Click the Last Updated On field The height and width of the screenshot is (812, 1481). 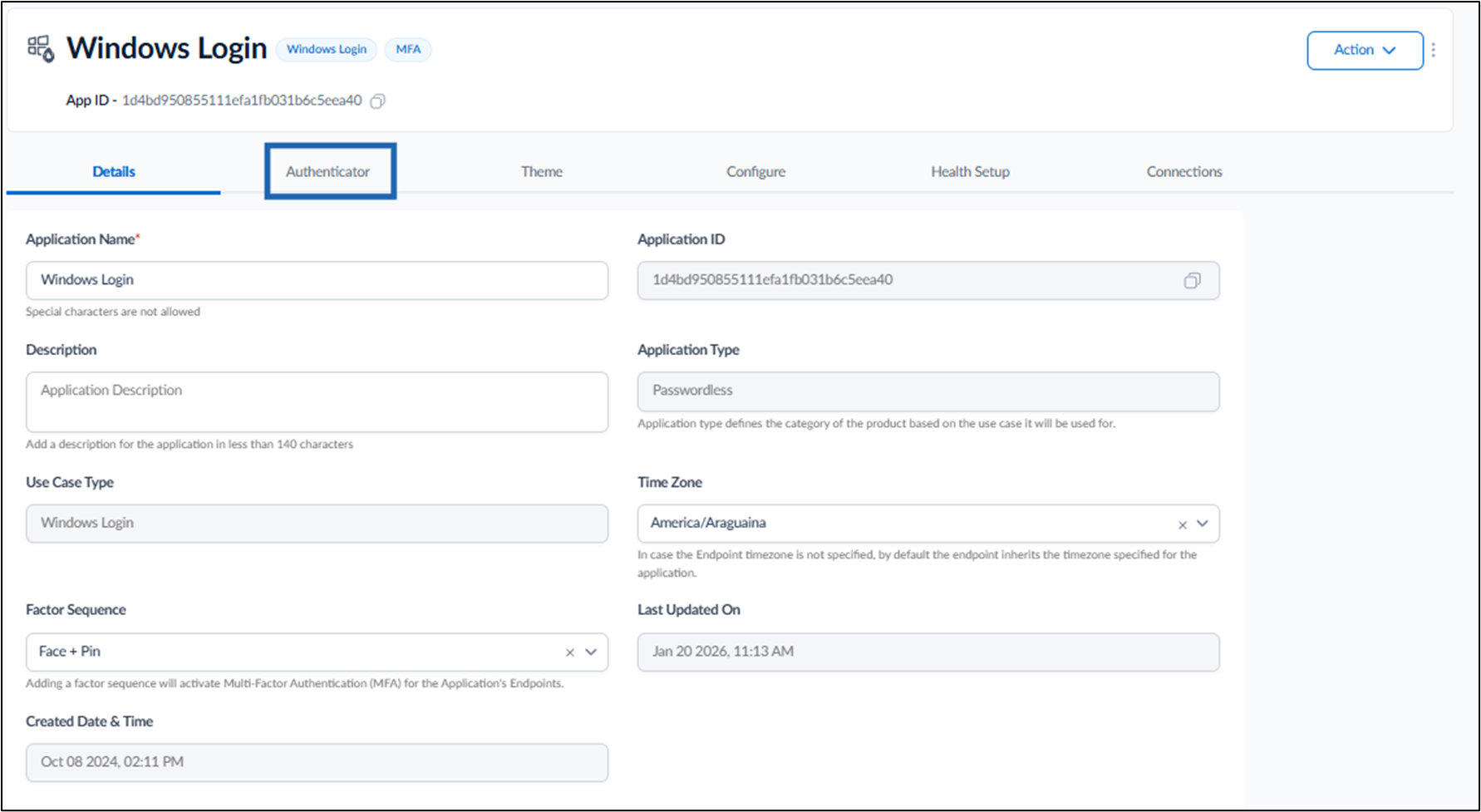(928, 652)
